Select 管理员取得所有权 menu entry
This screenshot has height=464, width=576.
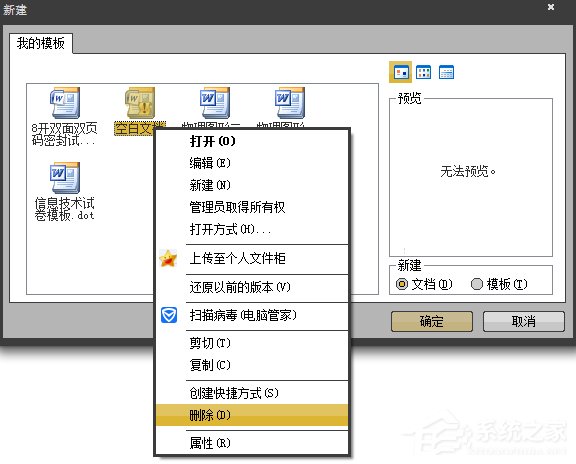(x=252, y=207)
